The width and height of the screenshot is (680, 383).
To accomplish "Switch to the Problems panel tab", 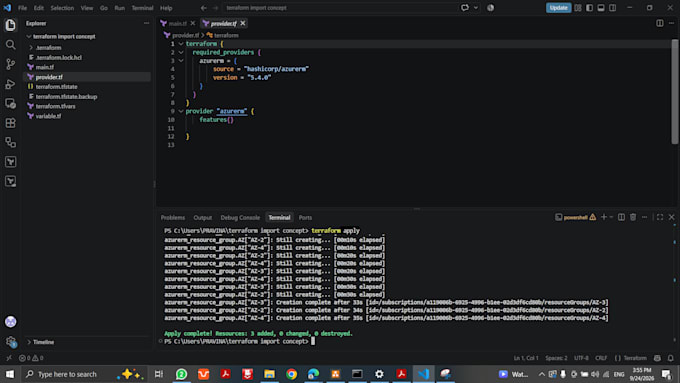I will (173, 218).
